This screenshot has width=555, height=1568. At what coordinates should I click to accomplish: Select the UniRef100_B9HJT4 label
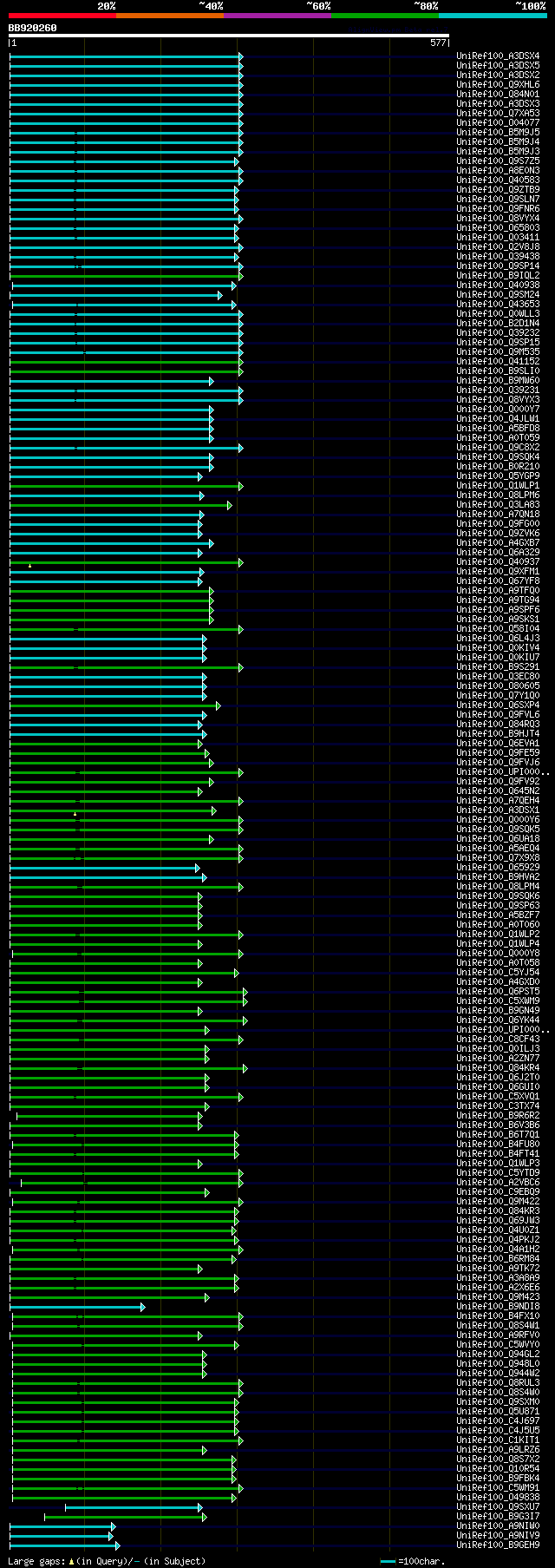[498, 734]
